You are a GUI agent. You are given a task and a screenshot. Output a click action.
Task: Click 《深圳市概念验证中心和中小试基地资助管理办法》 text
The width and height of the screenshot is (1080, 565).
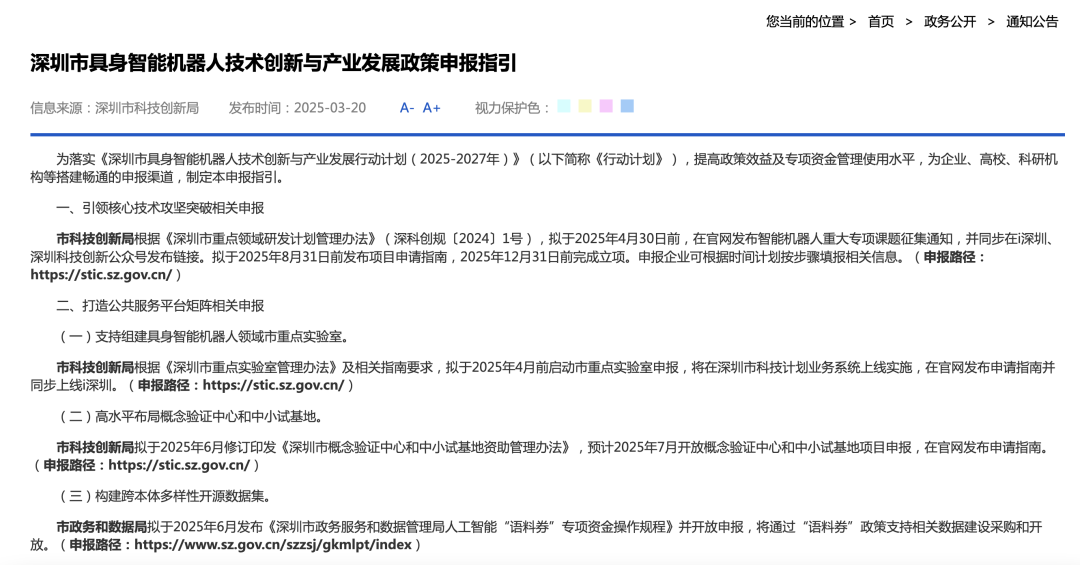point(427,448)
